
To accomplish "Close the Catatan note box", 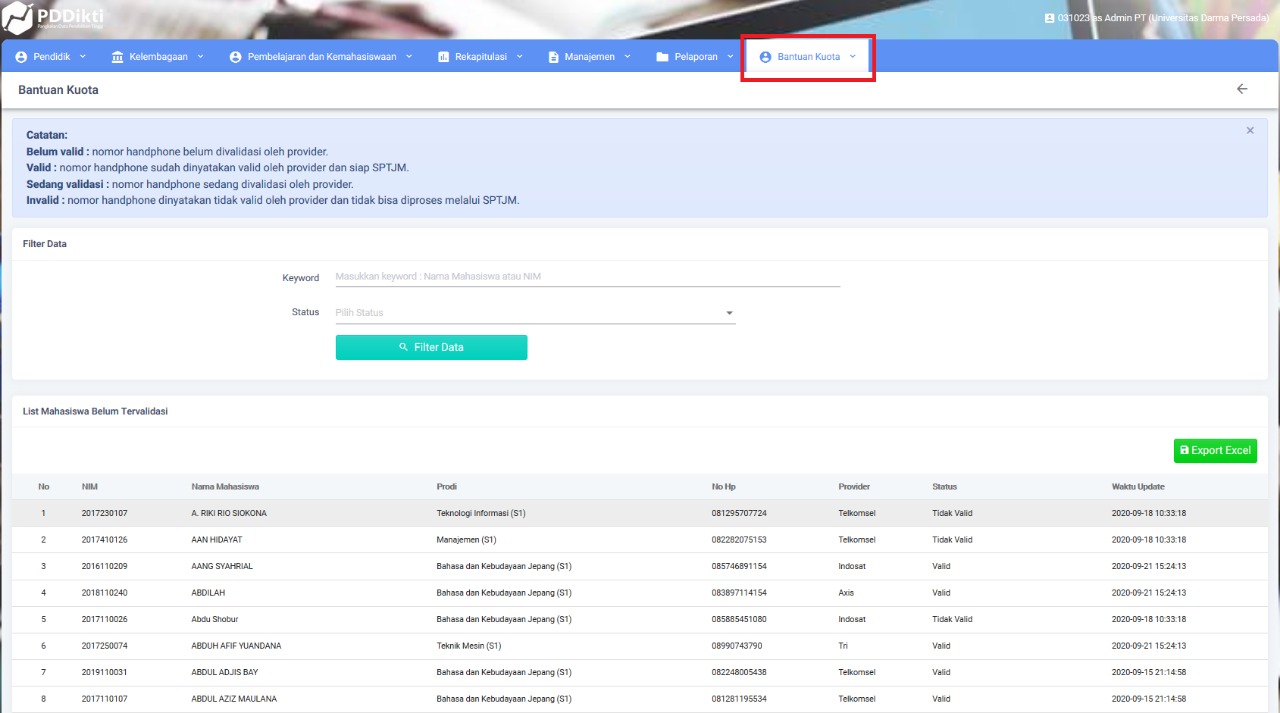I will pos(1250,130).
